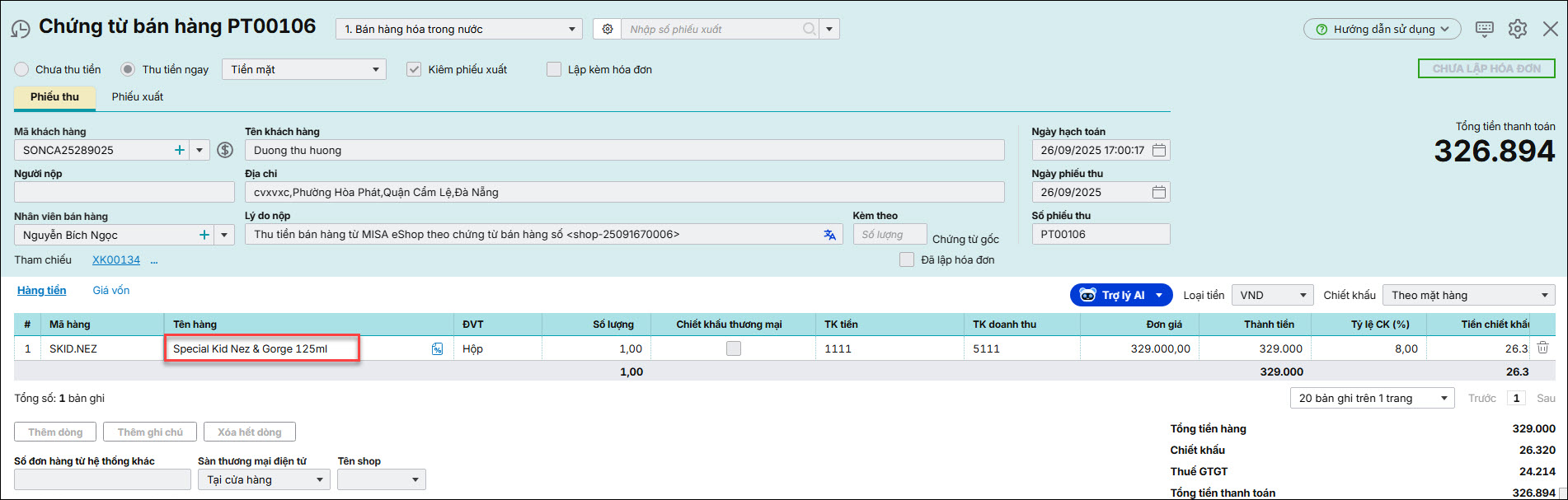Click the dollar sign icon next to customer code
The height and width of the screenshot is (500, 1568).
[225, 150]
